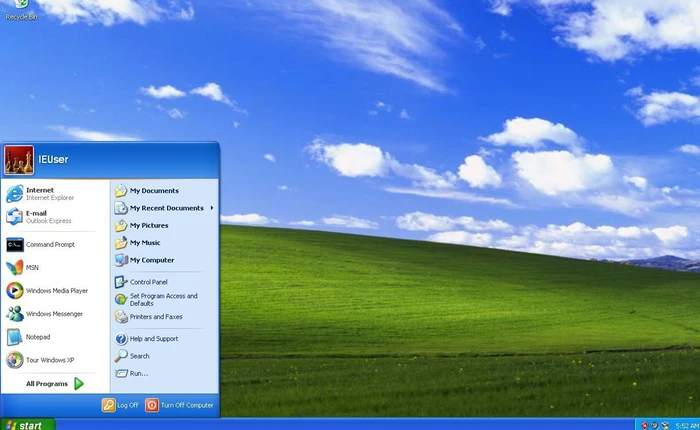Expand the My Recent Documents submenu arrow
This screenshot has height=430, width=700.
(212, 208)
